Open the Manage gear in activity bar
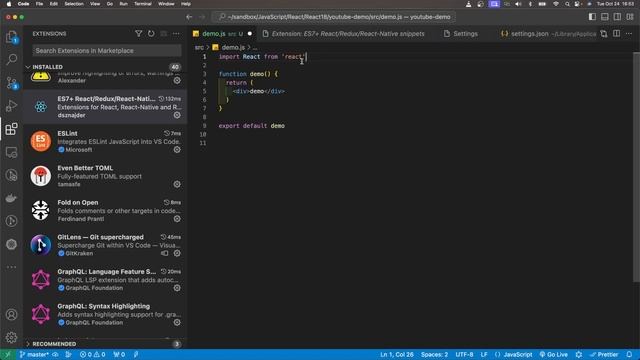 [x=11, y=337]
